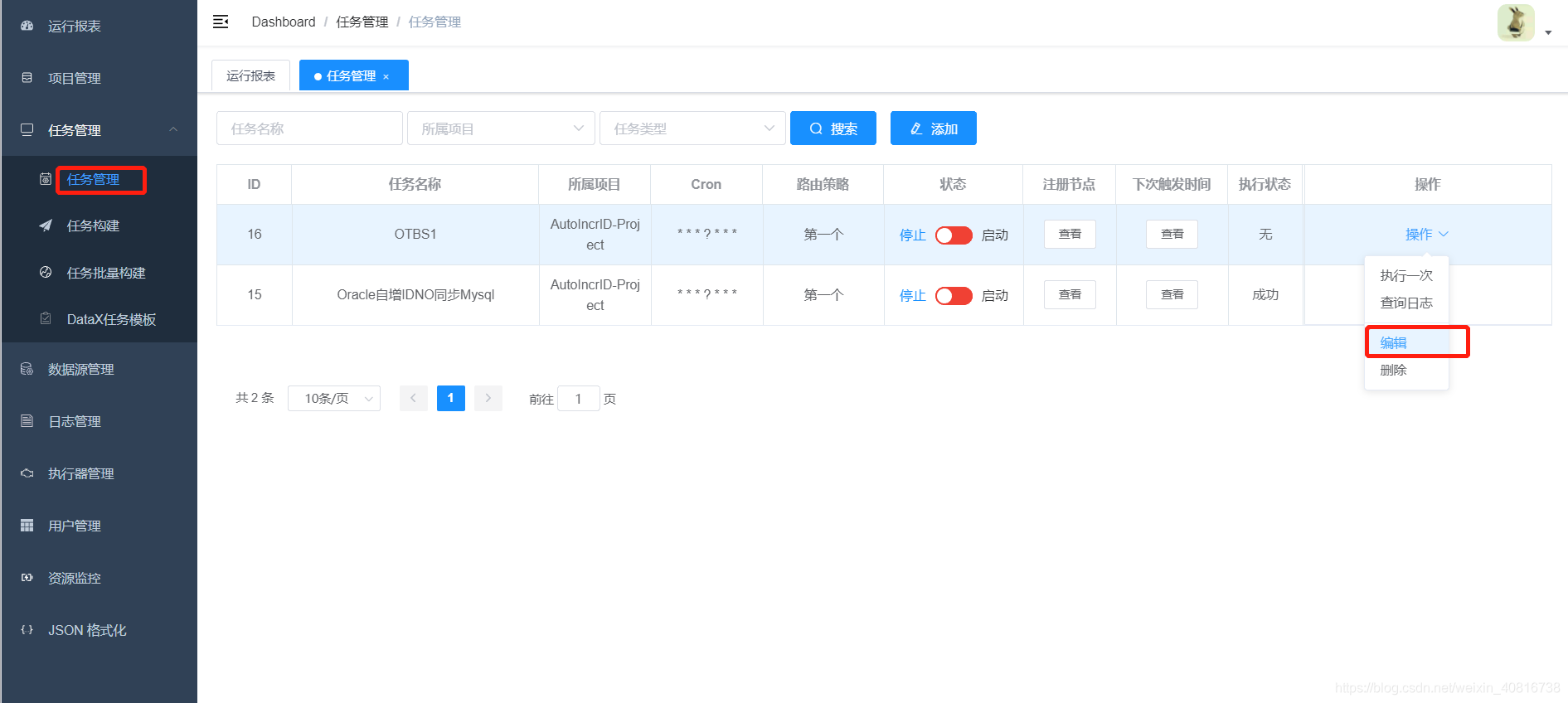This screenshot has height=703, width=1568.
Task: Close the 任务管理 tab with x
Action: coord(386,76)
